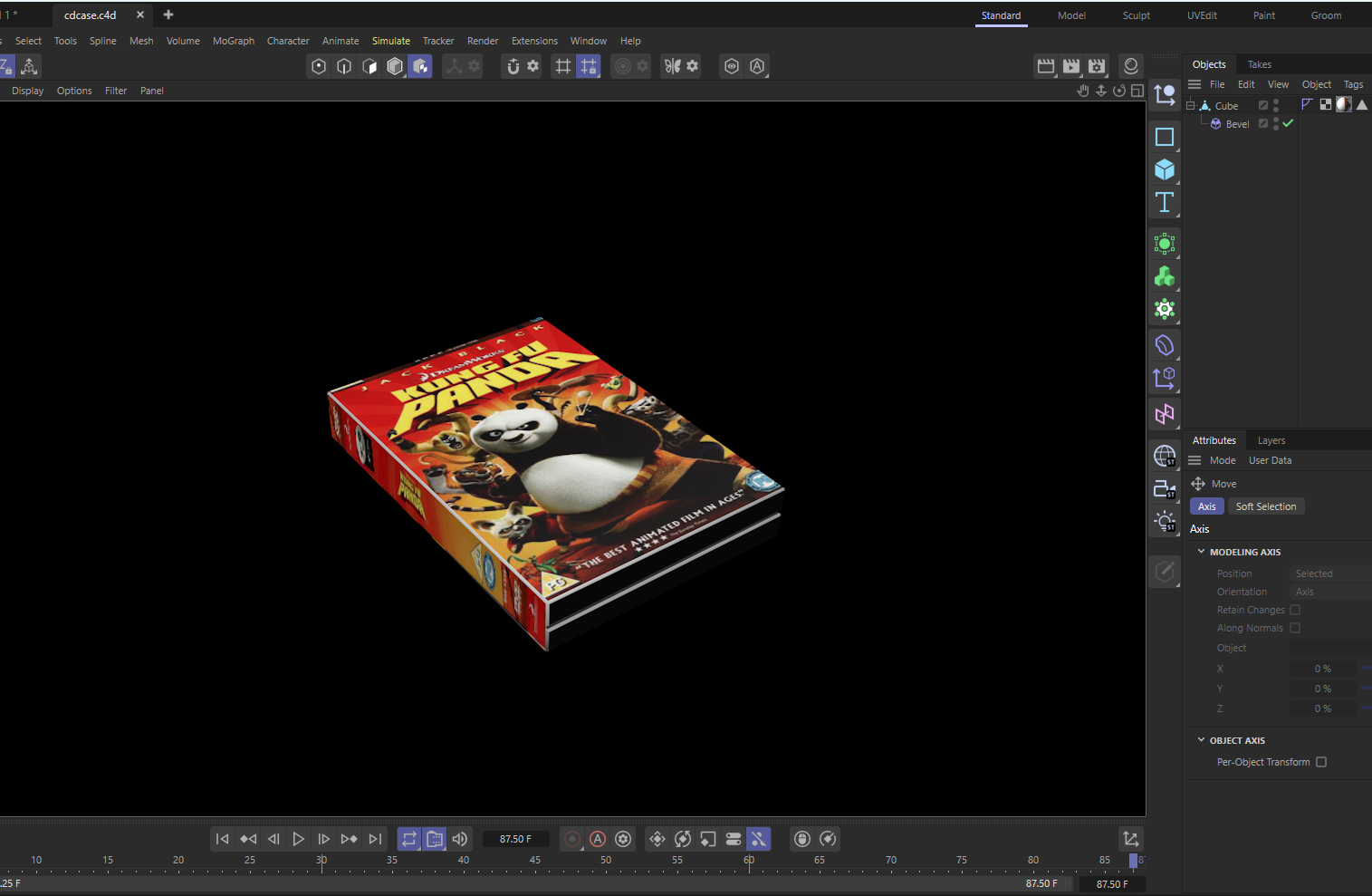Collapse the MODELING AXIS section
This screenshot has height=896, width=1372.
tap(1202, 551)
